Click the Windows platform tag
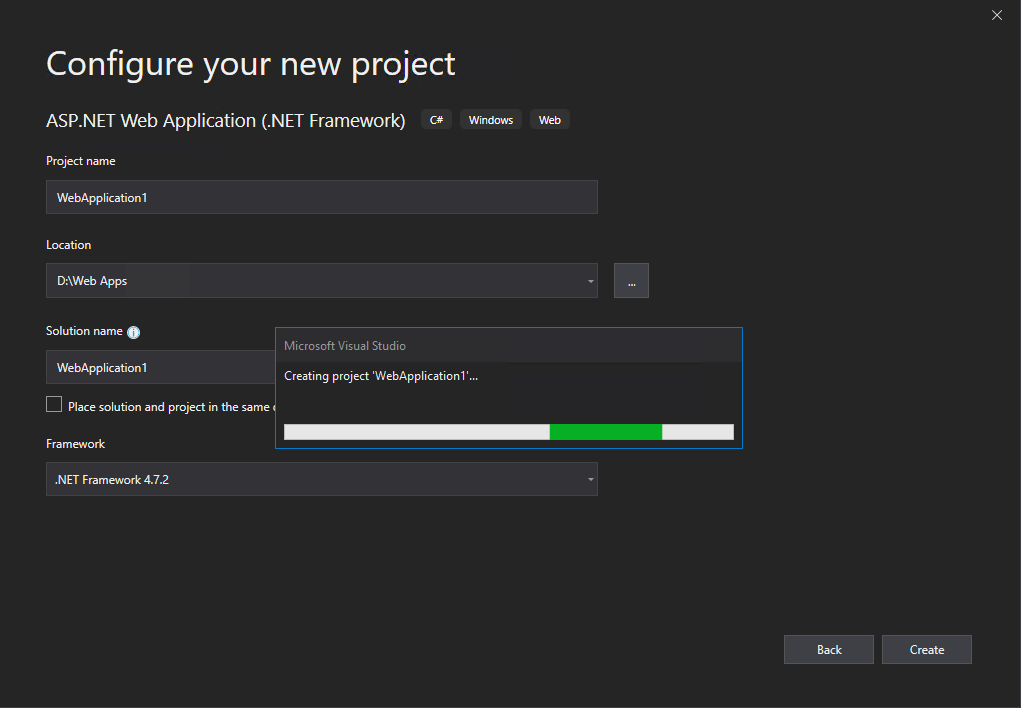Screen dimensions: 1022x708 pos(491,120)
